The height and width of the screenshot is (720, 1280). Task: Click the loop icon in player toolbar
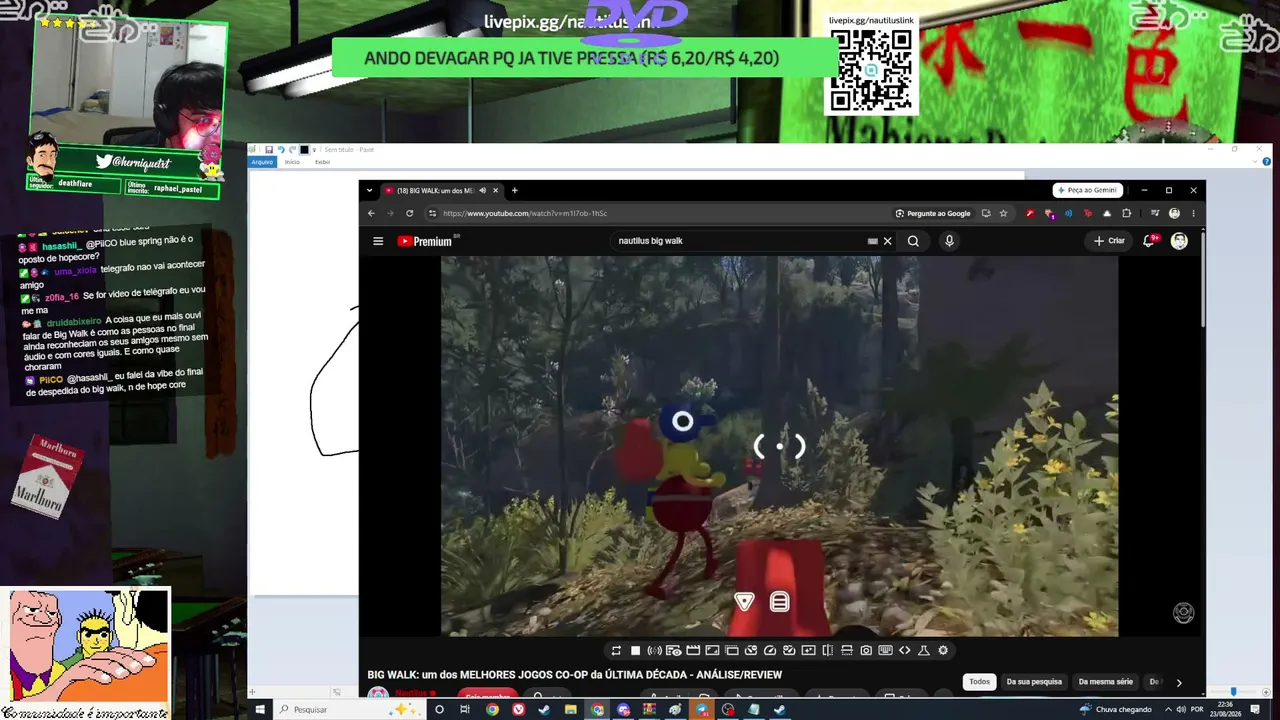pos(616,650)
